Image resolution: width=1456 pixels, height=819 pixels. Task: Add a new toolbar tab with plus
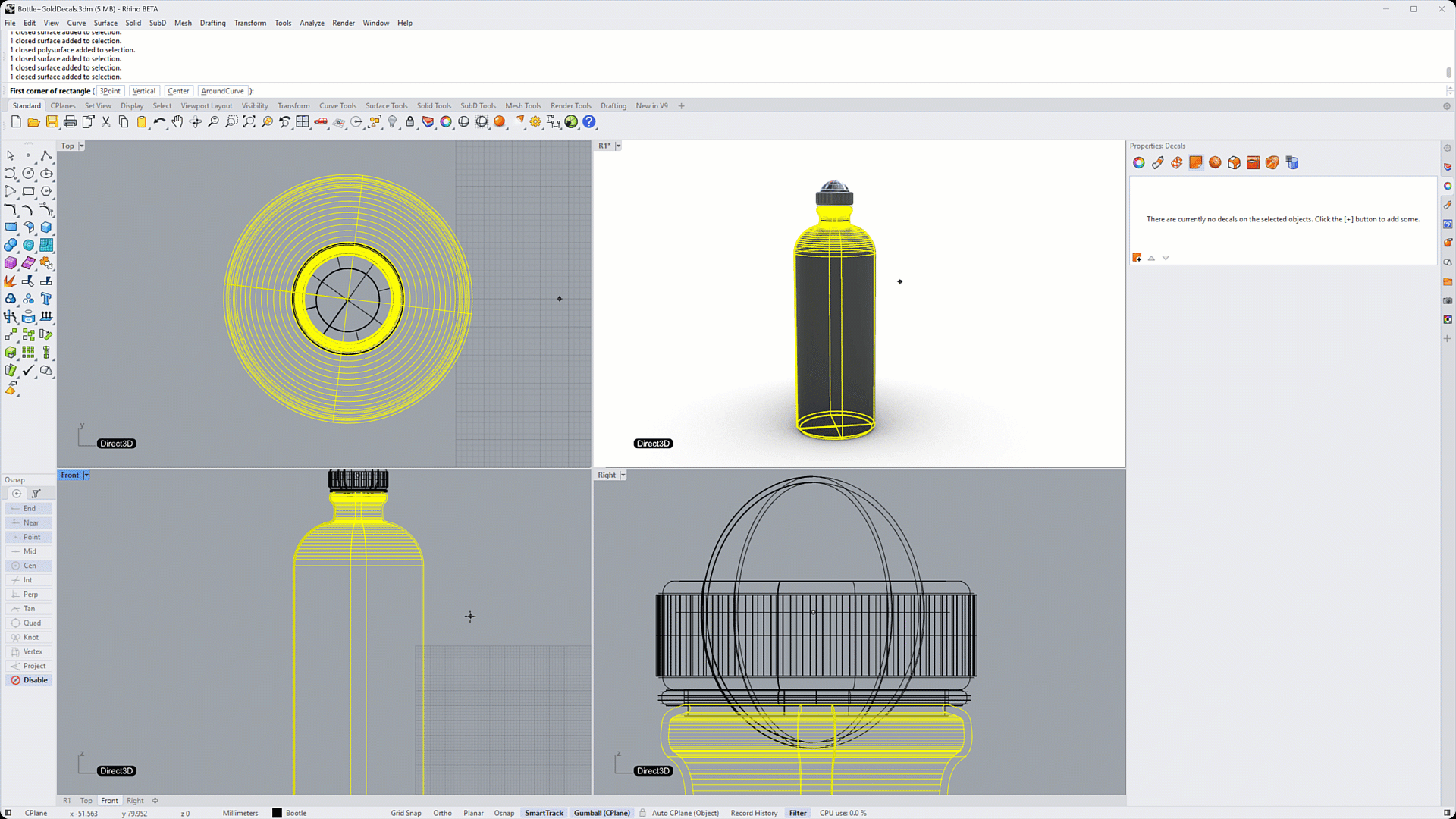click(681, 106)
